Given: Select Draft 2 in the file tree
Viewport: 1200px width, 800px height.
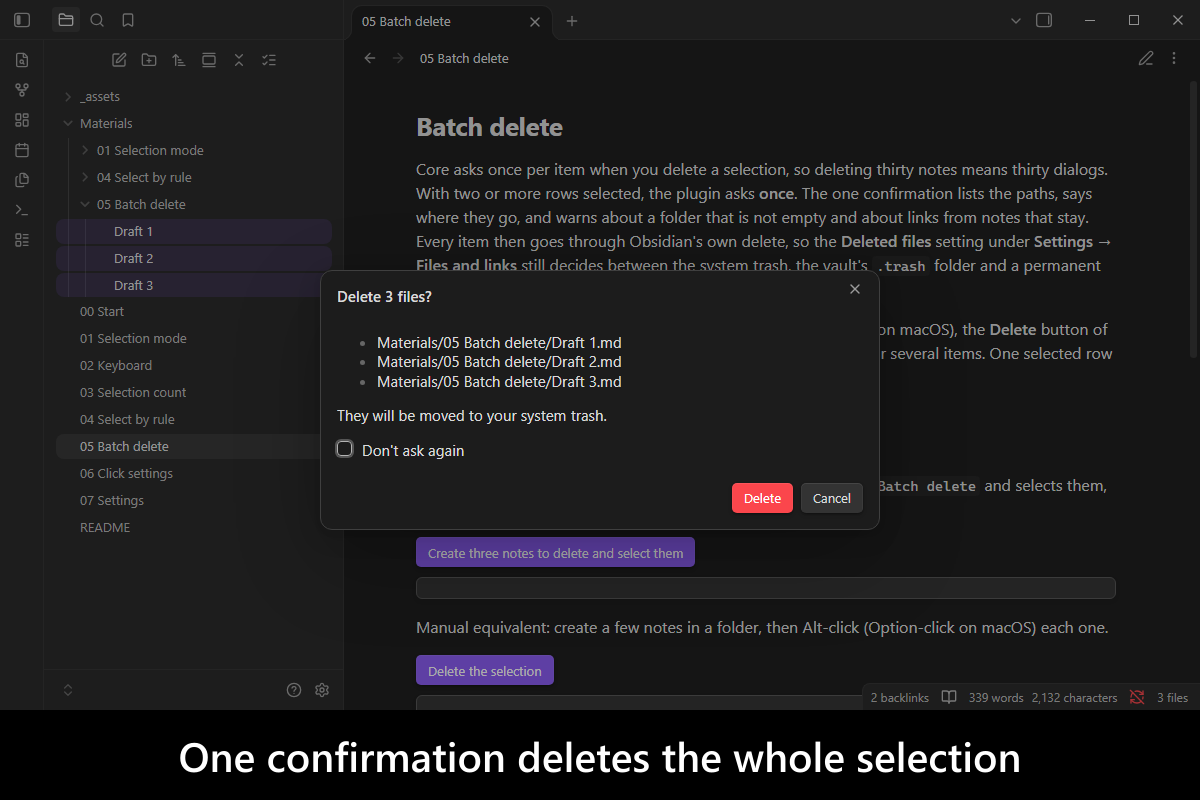Looking at the screenshot, I should pos(194,258).
